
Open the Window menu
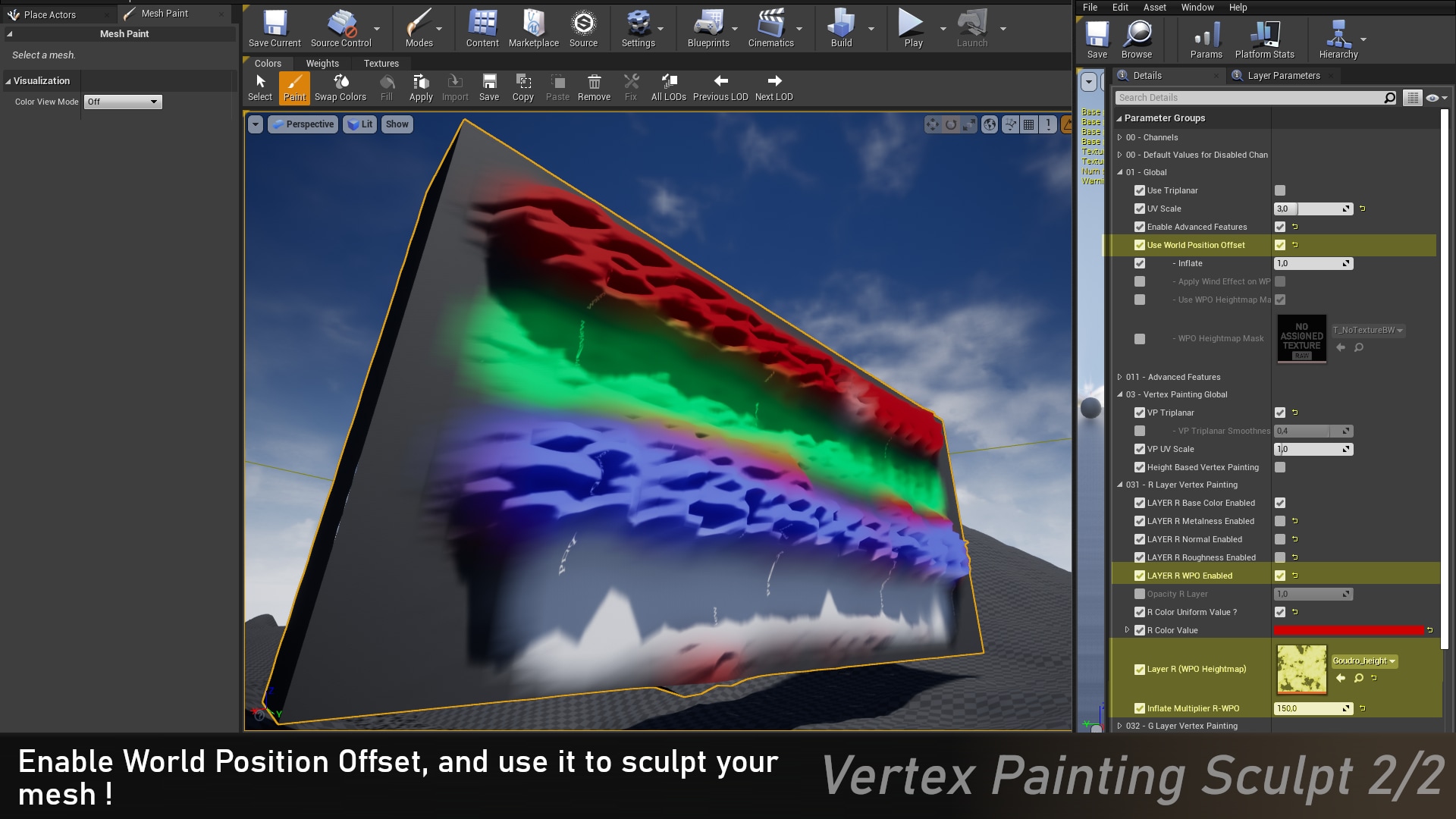1197,8
